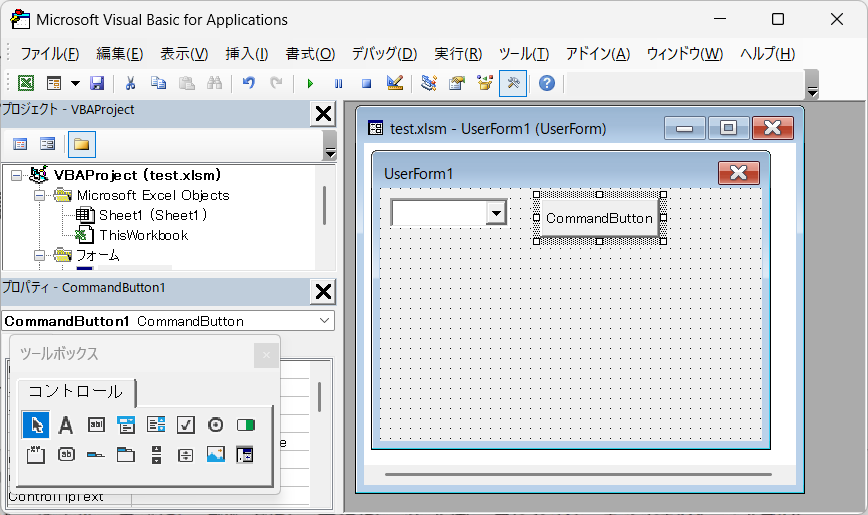Close the プロパティ - CommandButton1 panel
This screenshot has width=868, height=515.
(323, 291)
